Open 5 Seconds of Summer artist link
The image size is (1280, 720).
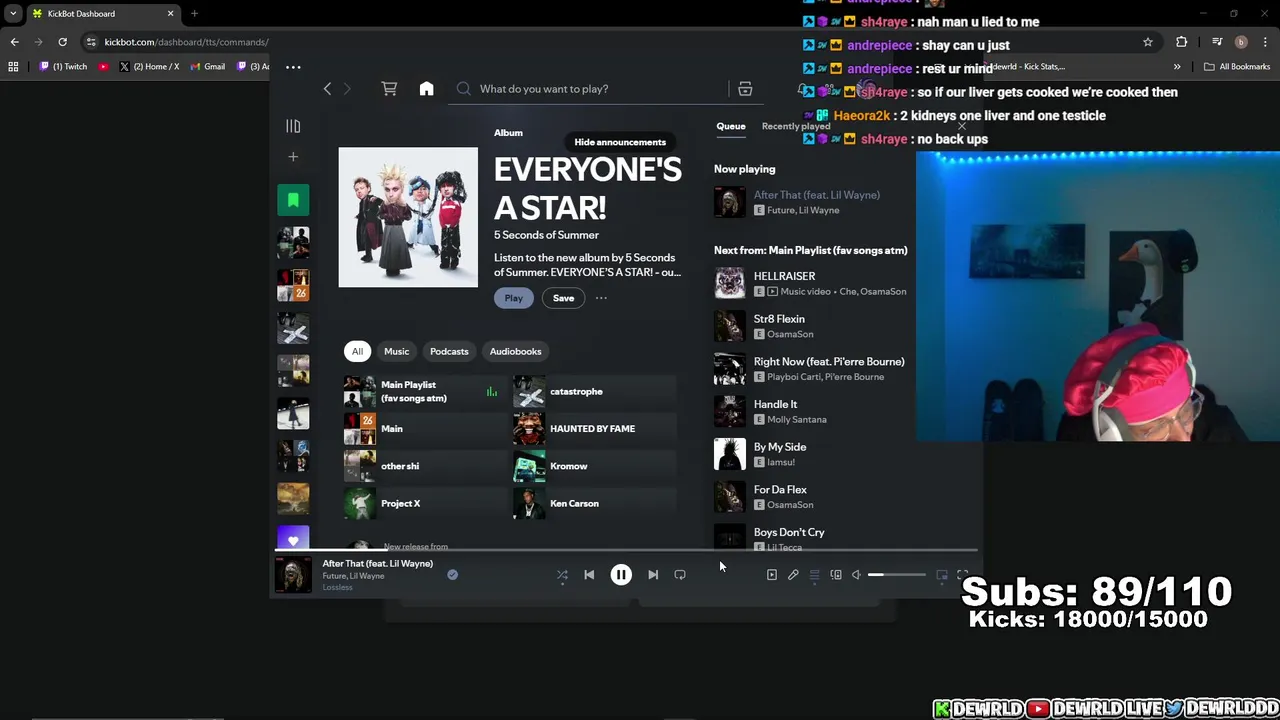click(546, 235)
